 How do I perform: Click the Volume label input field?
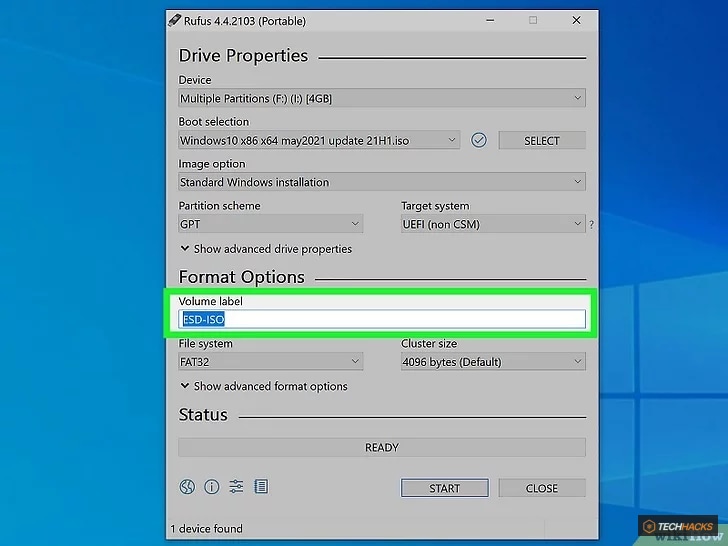coord(382,319)
